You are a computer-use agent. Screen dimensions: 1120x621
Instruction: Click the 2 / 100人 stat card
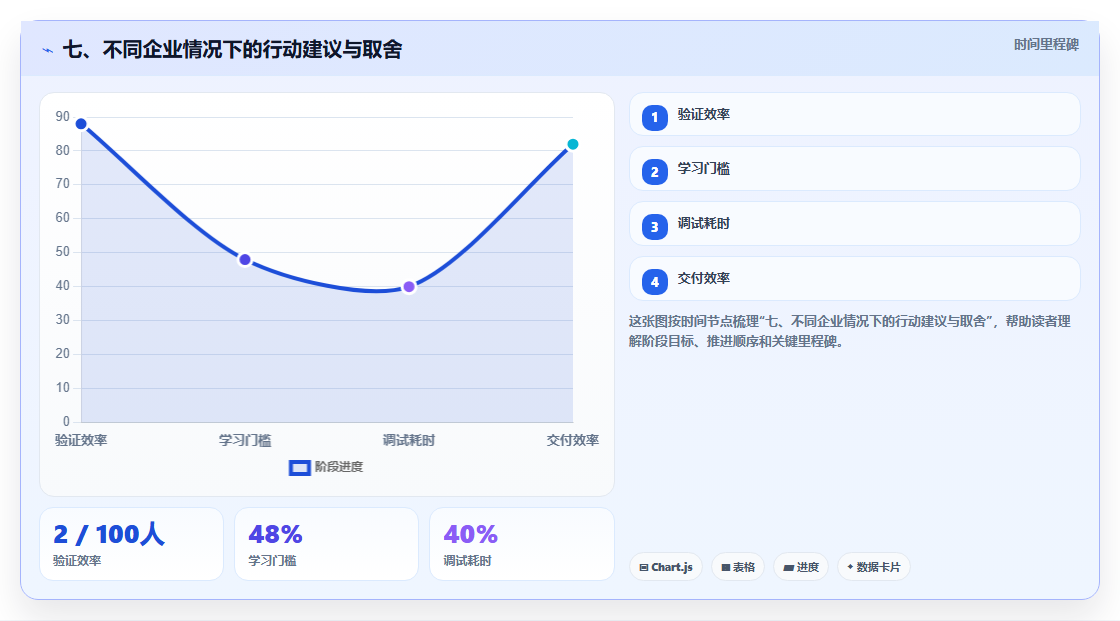pyautogui.click(x=131, y=545)
